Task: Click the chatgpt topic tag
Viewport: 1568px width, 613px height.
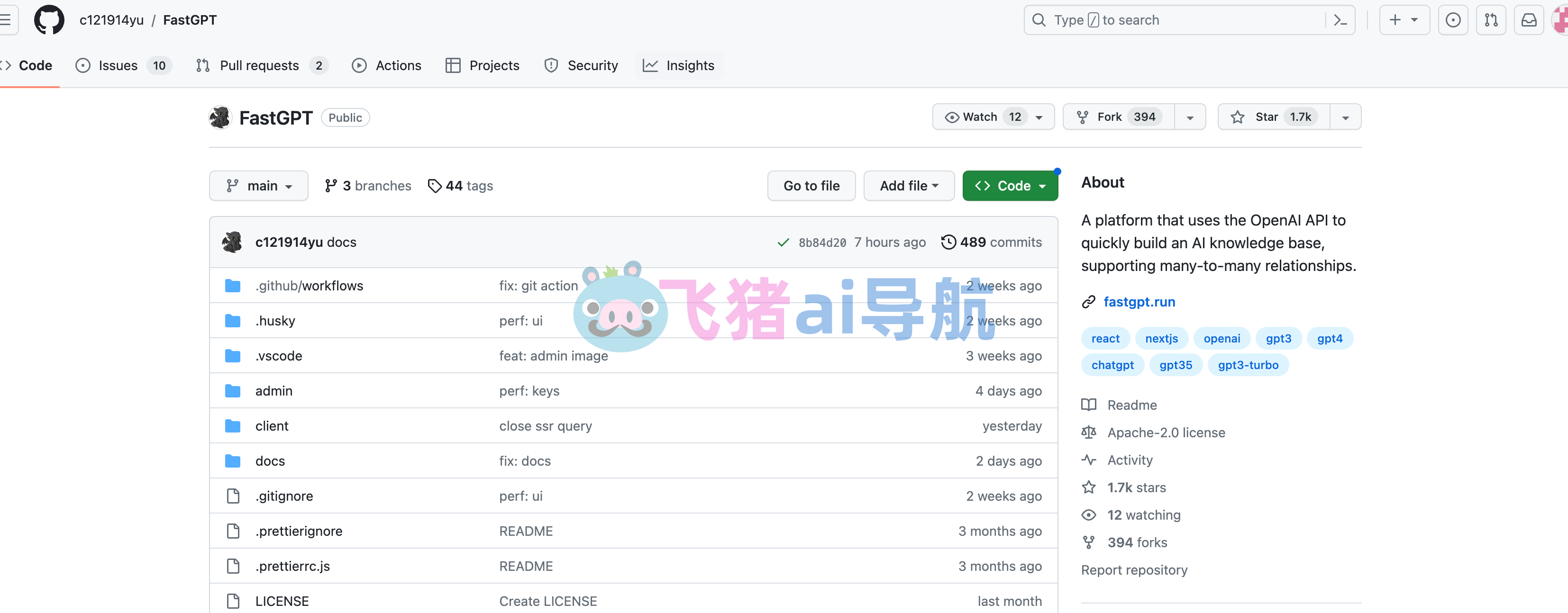Action: [x=1112, y=366]
